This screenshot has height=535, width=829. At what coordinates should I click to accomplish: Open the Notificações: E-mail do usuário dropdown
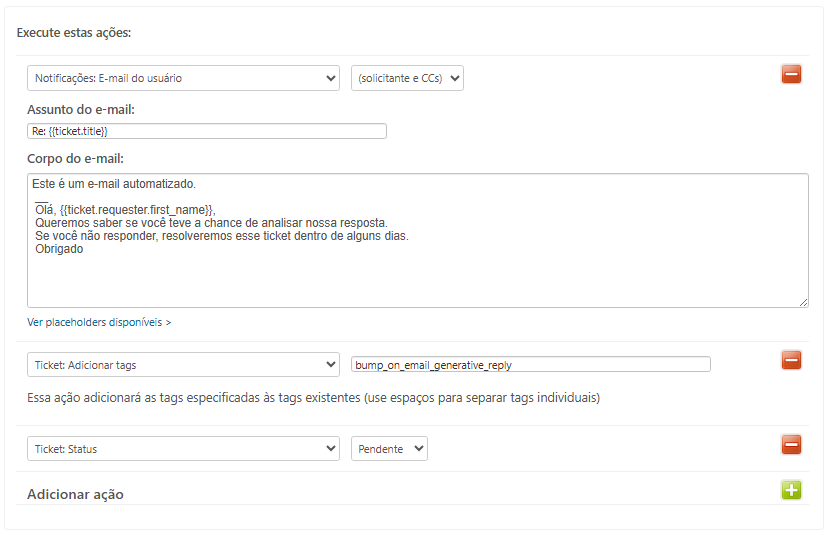pyautogui.click(x=183, y=78)
